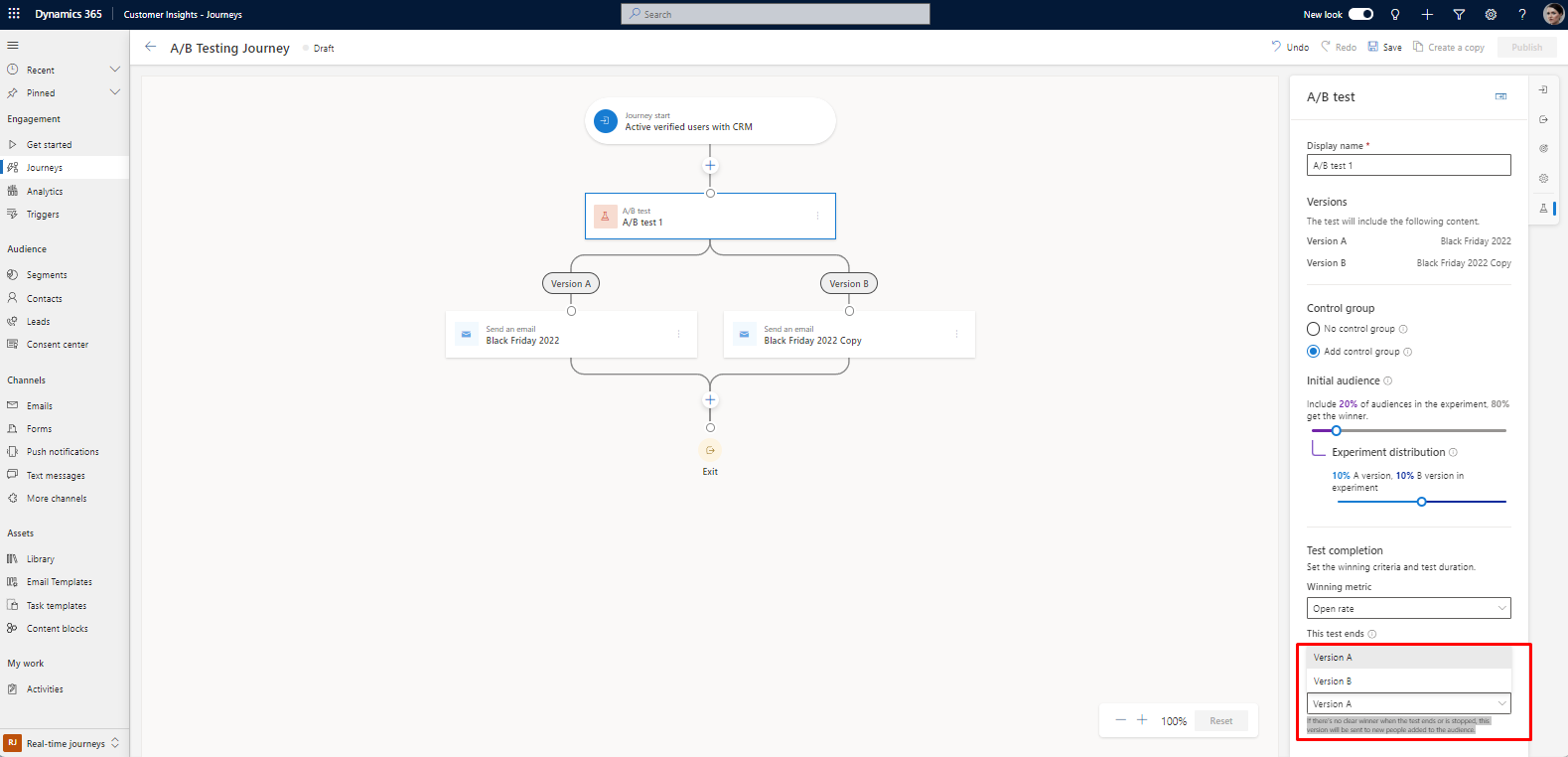
Task: Click the plus icon in top bar
Action: [x=1427, y=14]
